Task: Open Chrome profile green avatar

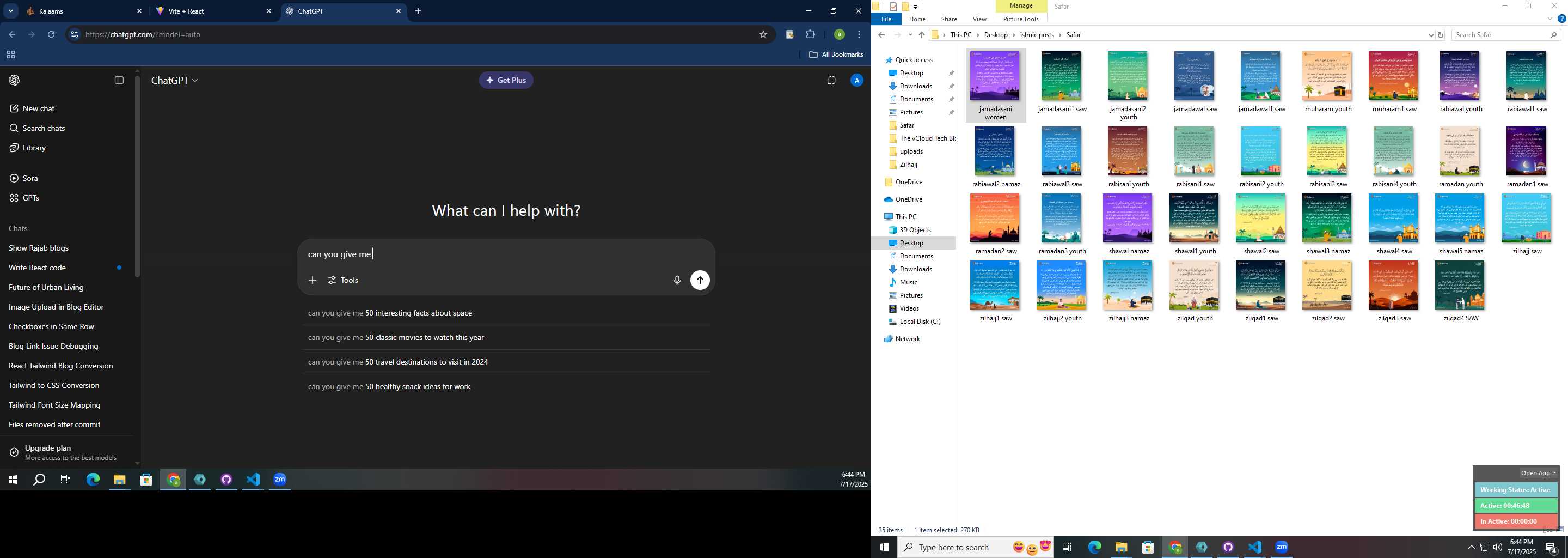Action: (839, 35)
